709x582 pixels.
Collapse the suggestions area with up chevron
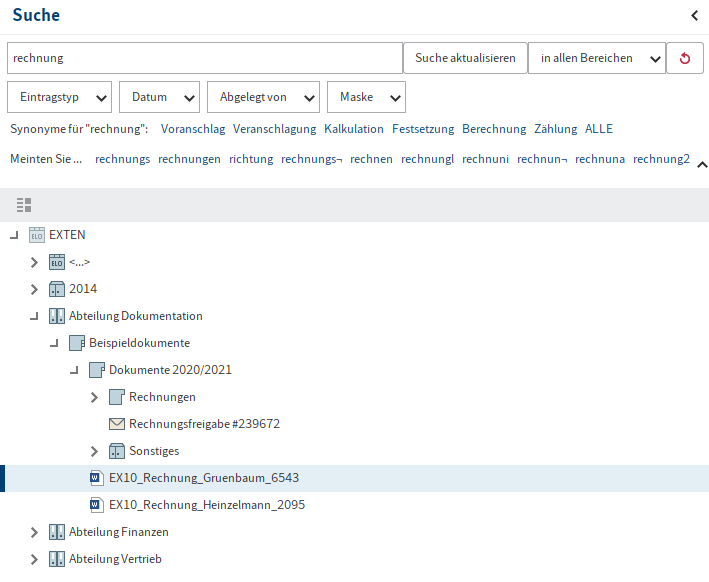702,165
